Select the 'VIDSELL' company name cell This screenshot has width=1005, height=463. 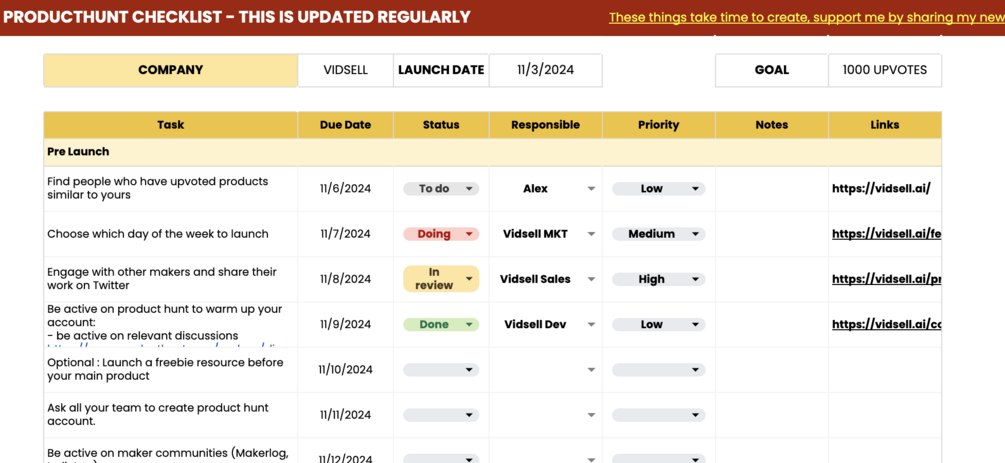tap(345, 70)
